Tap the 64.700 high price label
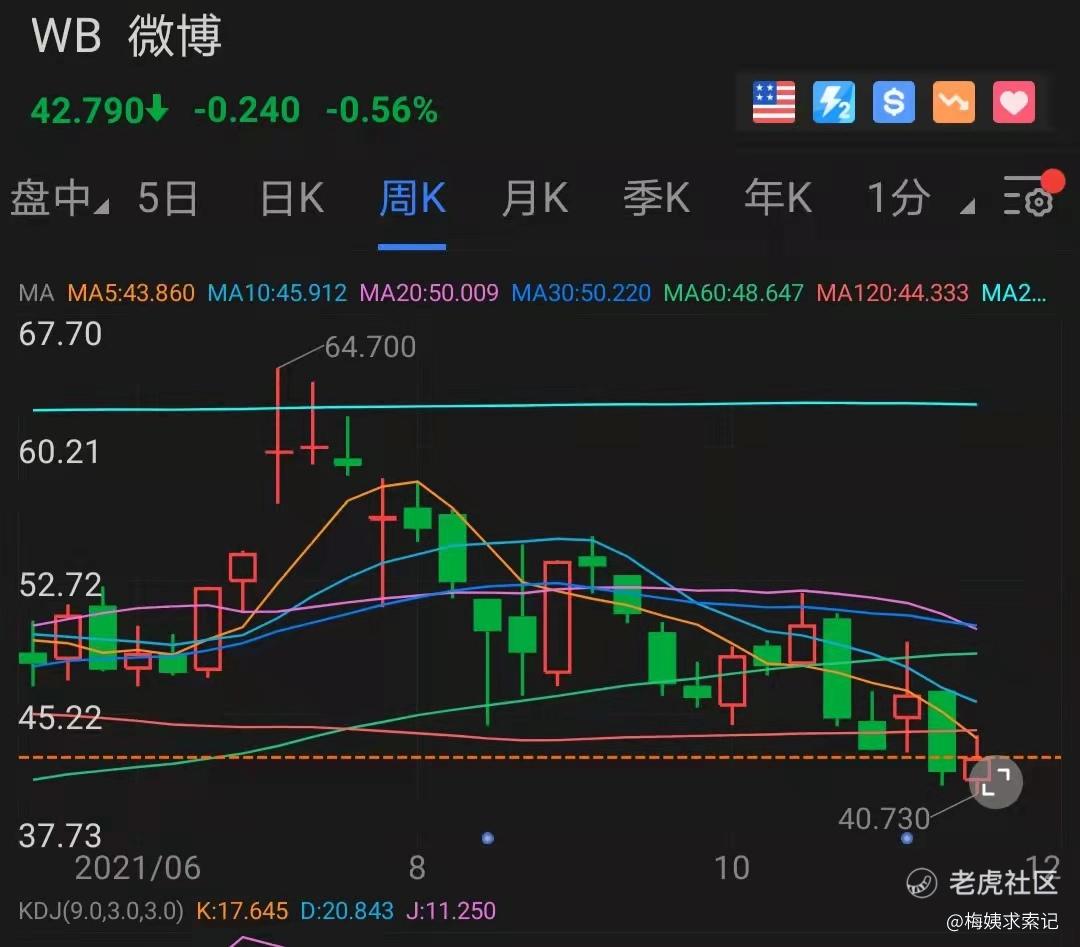Screen dimensions: 1080x947 pos(370,347)
